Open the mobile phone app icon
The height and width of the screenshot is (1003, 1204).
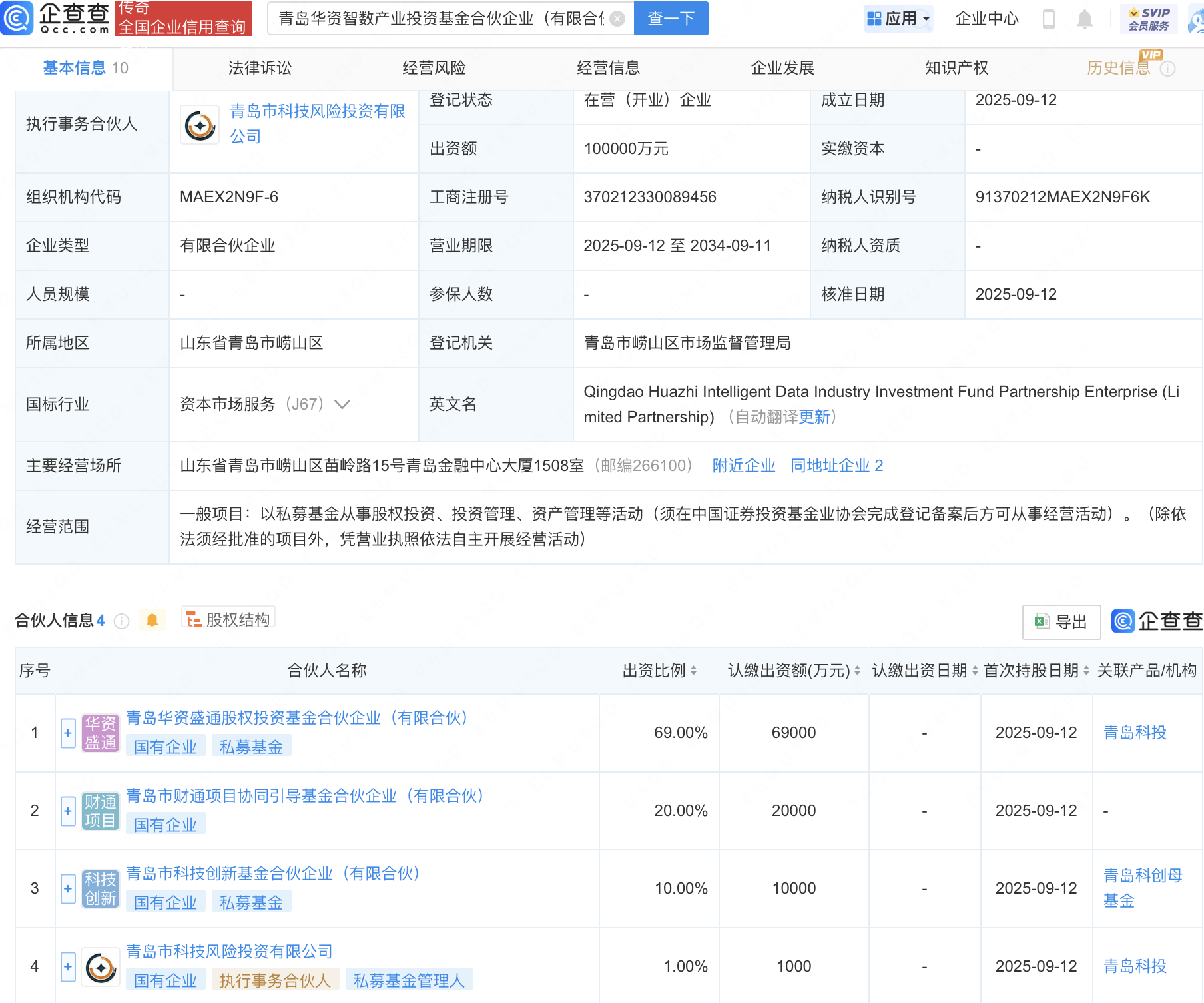coord(1048,19)
